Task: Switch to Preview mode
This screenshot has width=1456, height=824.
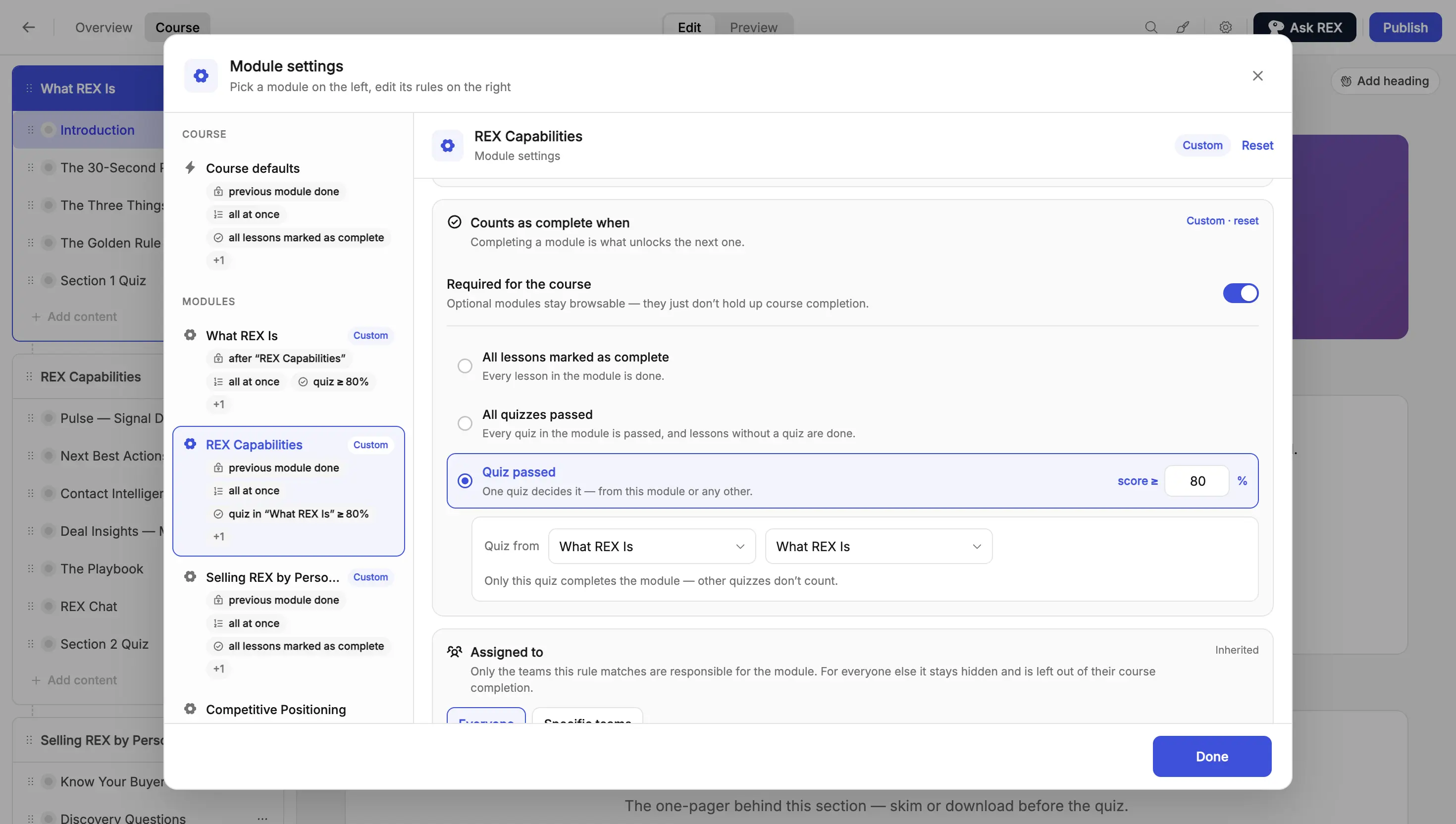Action: (753, 27)
